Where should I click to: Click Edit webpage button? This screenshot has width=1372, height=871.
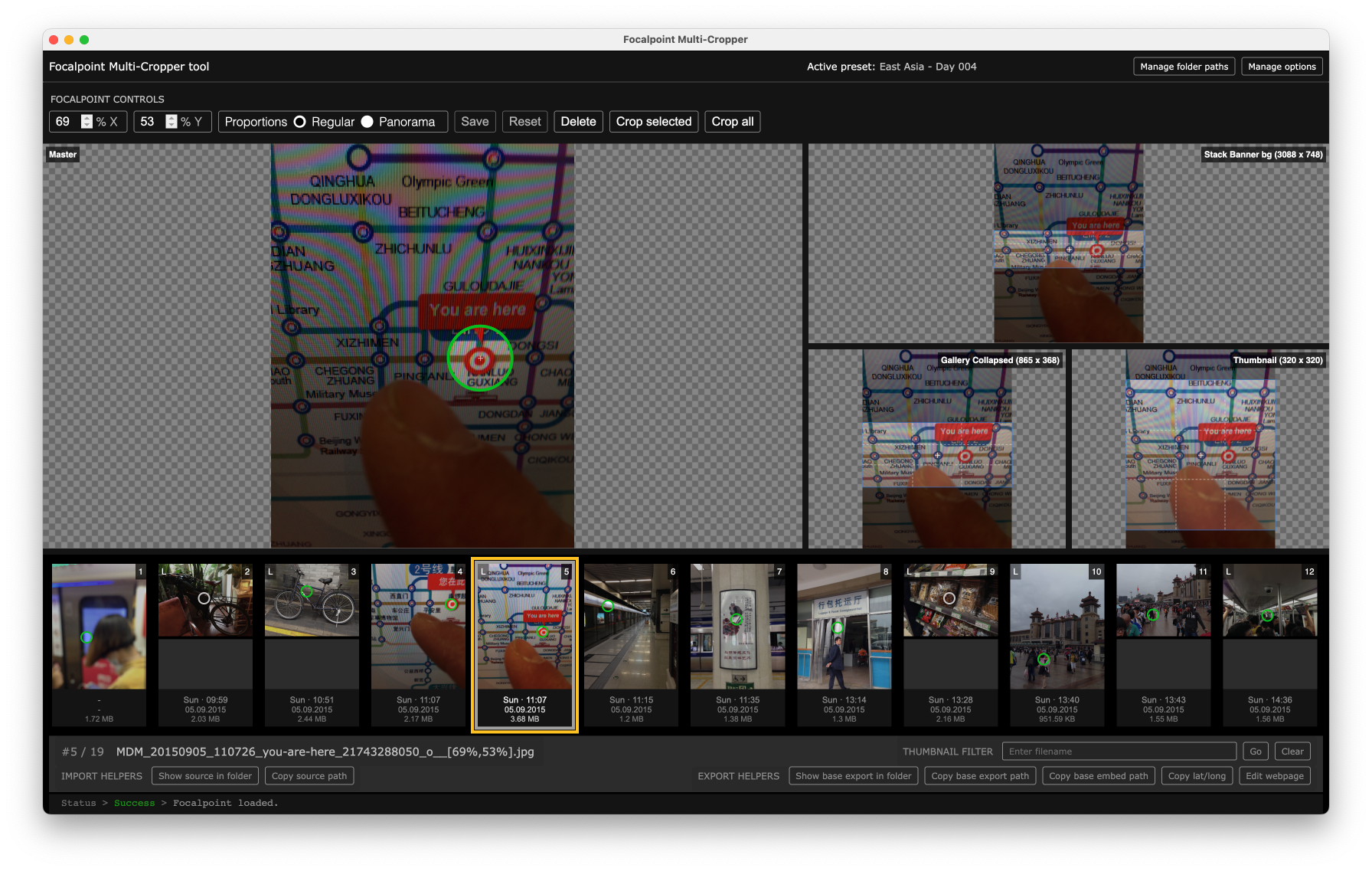point(1274,776)
